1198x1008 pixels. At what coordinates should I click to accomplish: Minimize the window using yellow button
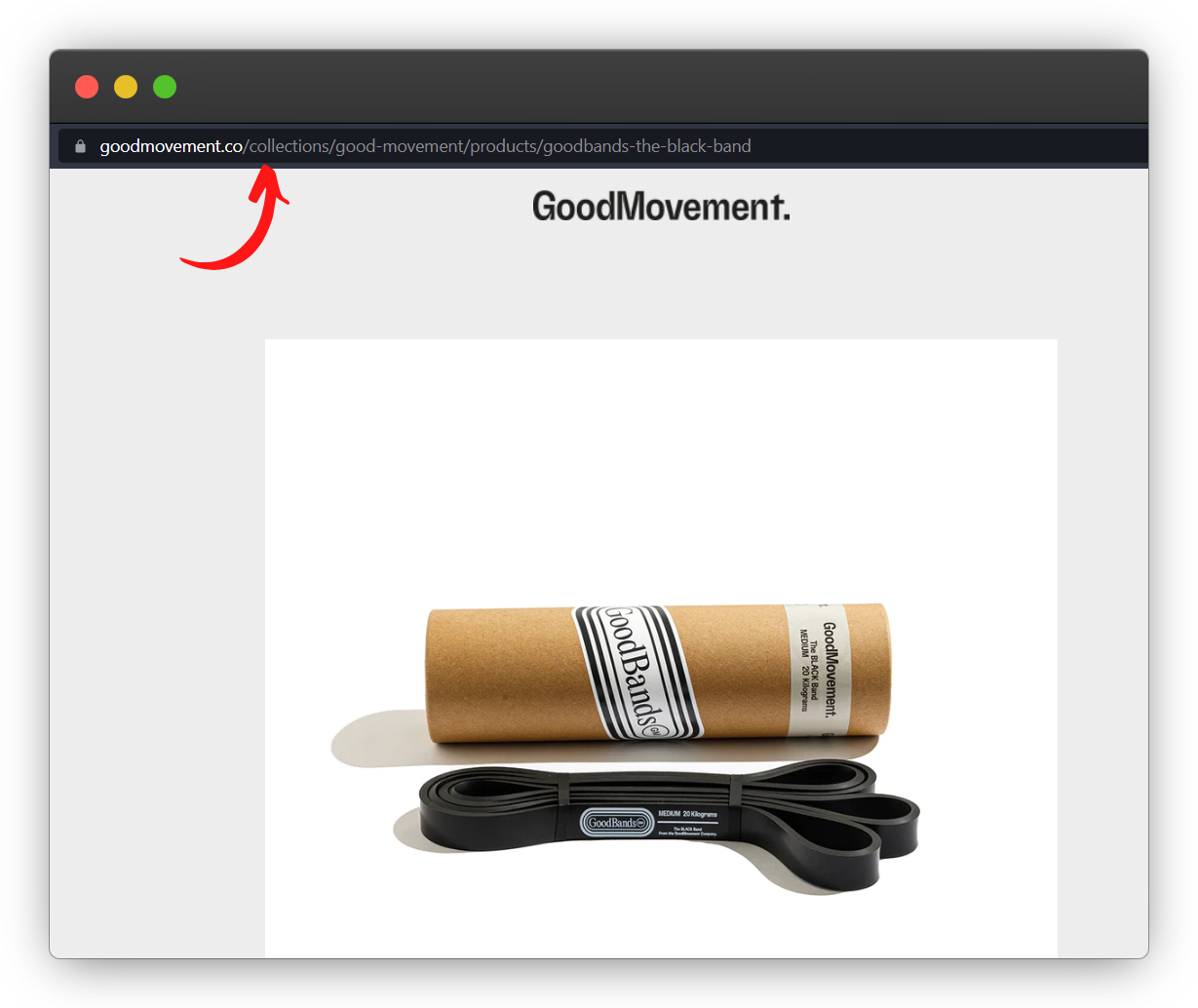tap(126, 87)
